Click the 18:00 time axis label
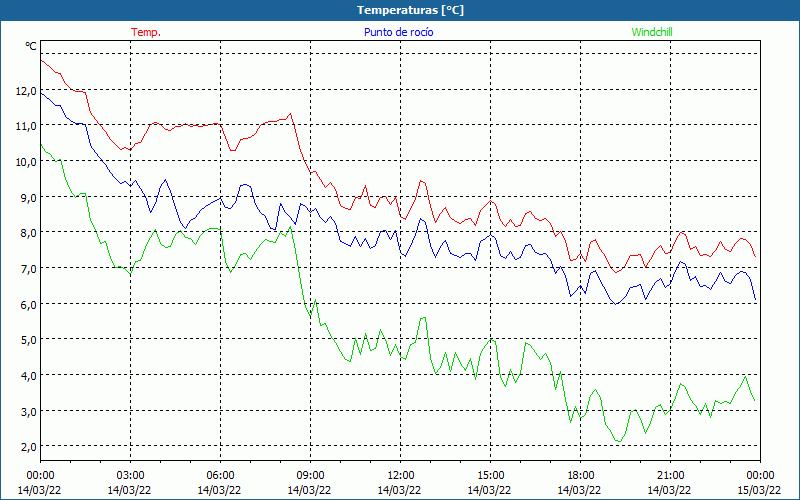The width and height of the screenshot is (800, 500). (x=580, y=476)
